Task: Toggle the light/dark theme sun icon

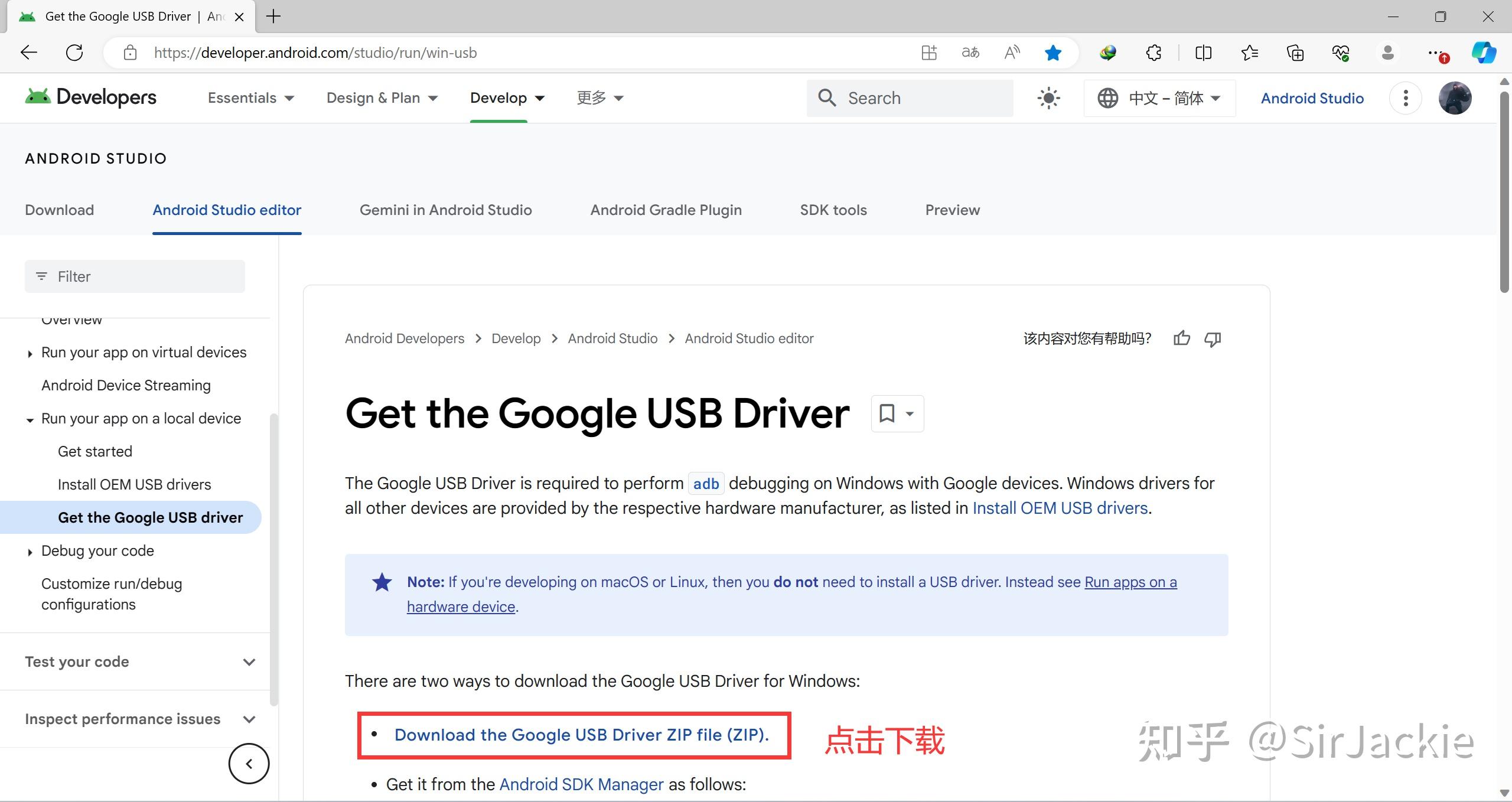Action: click(1049, 98)
